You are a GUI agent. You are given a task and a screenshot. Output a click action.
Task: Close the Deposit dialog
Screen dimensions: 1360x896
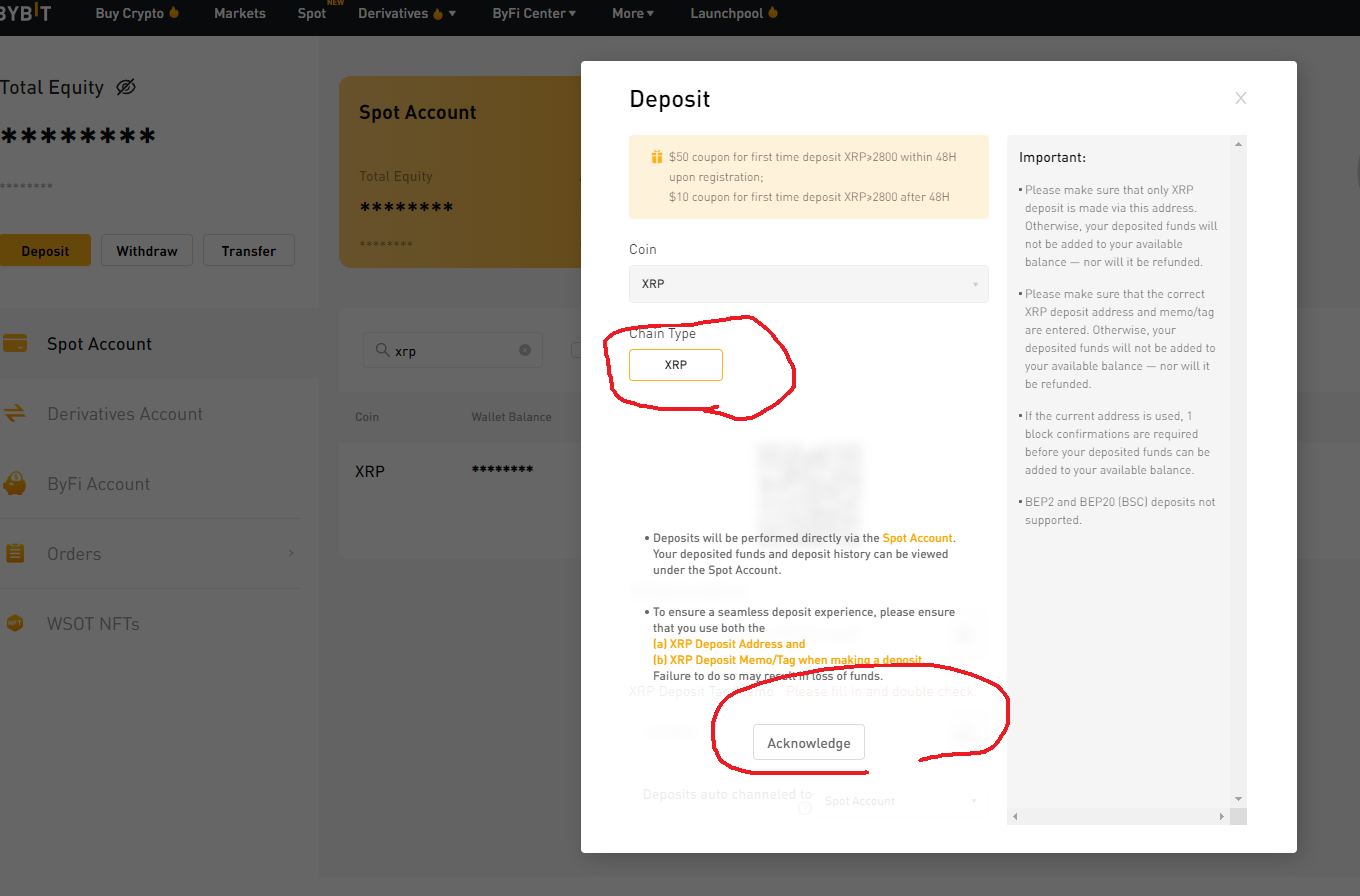click(x=1241, y=98)
